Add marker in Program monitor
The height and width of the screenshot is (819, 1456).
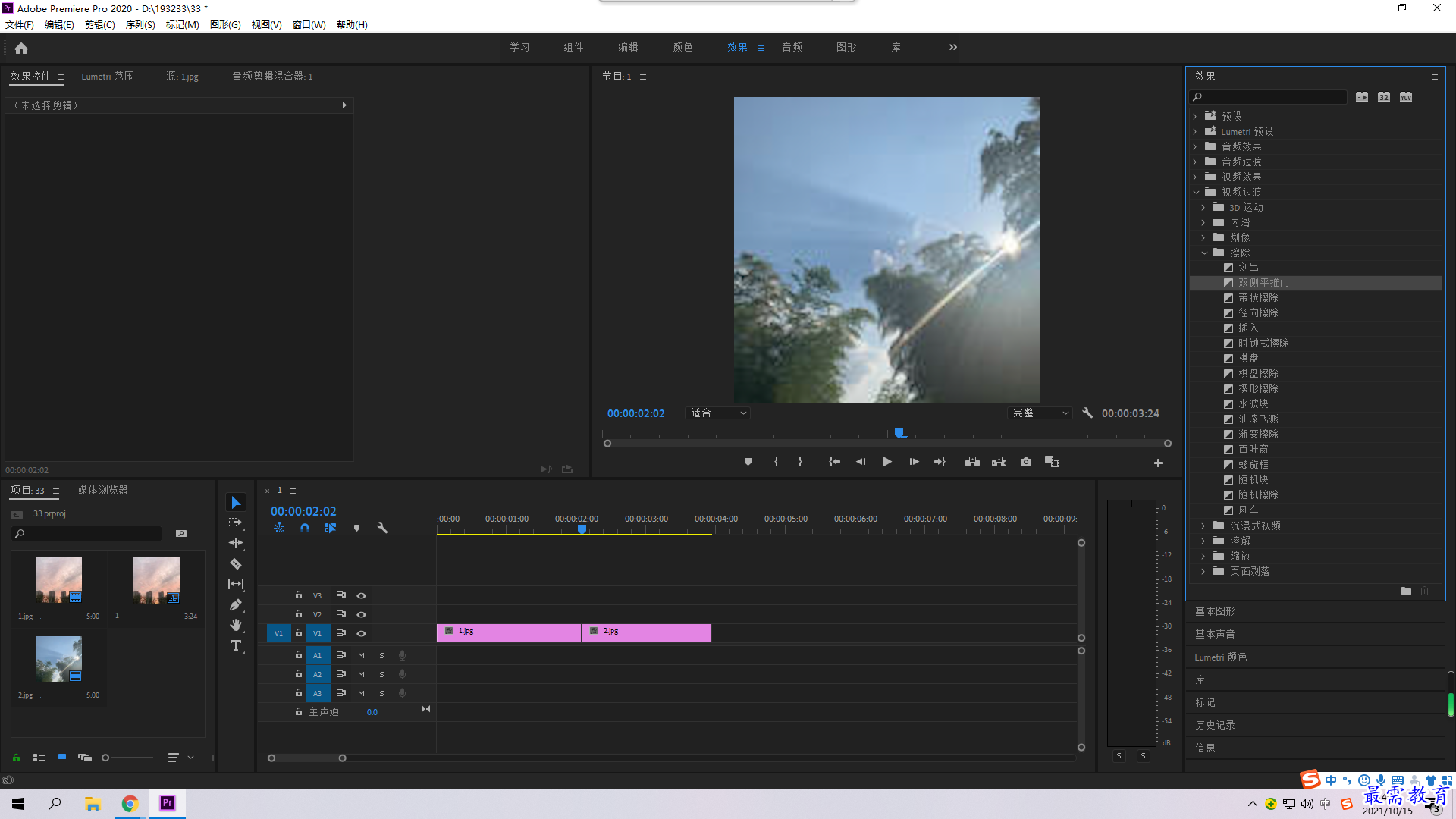click(748, 462)
